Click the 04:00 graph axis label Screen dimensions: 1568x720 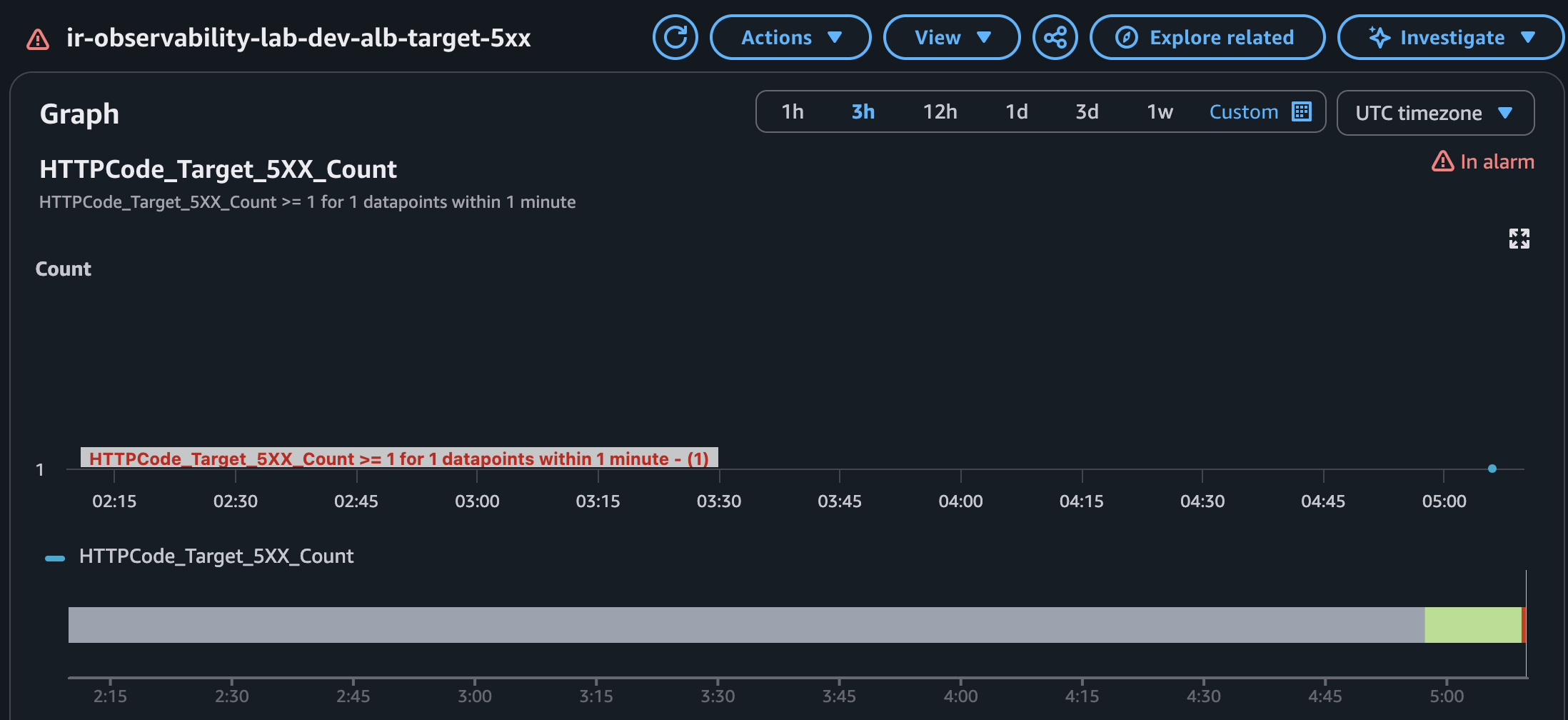pyautogui.click(x=960, y=501)
